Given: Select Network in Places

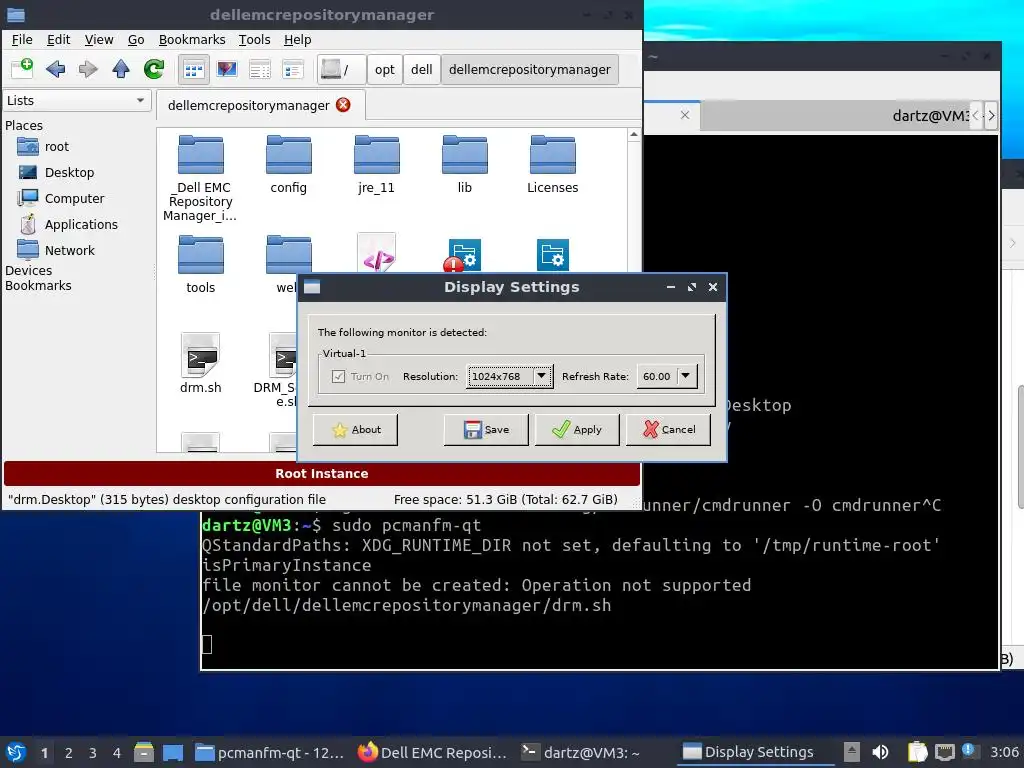Looking at the screenshot, I should click(69, 251).
